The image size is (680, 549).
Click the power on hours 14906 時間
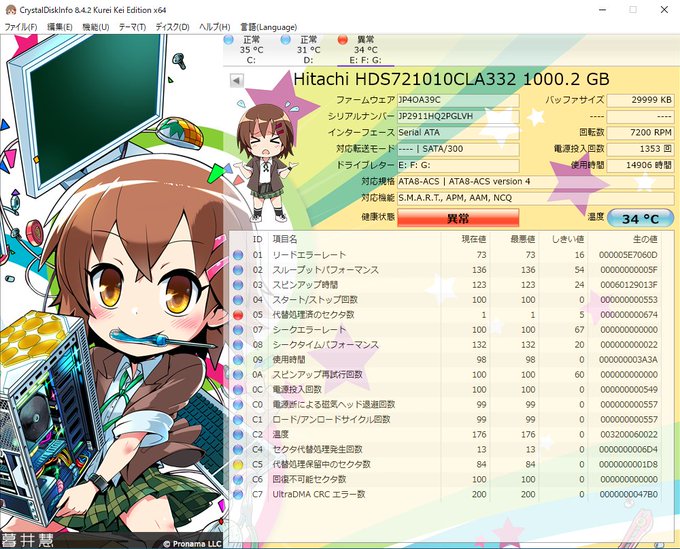coord(640,165)
